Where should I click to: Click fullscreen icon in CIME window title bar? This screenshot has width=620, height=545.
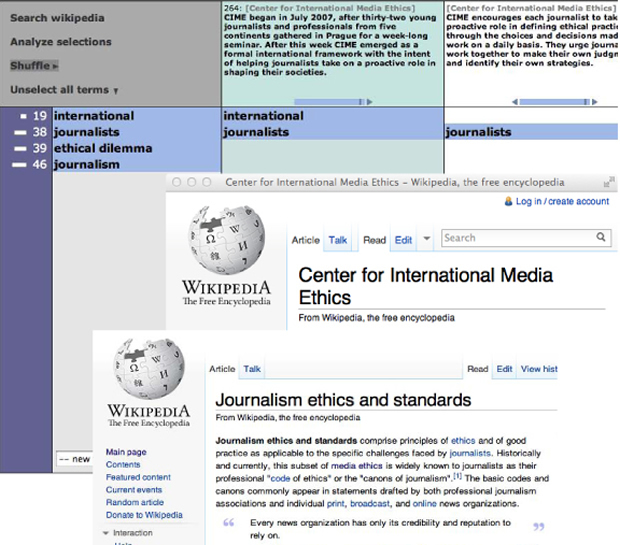609,182
